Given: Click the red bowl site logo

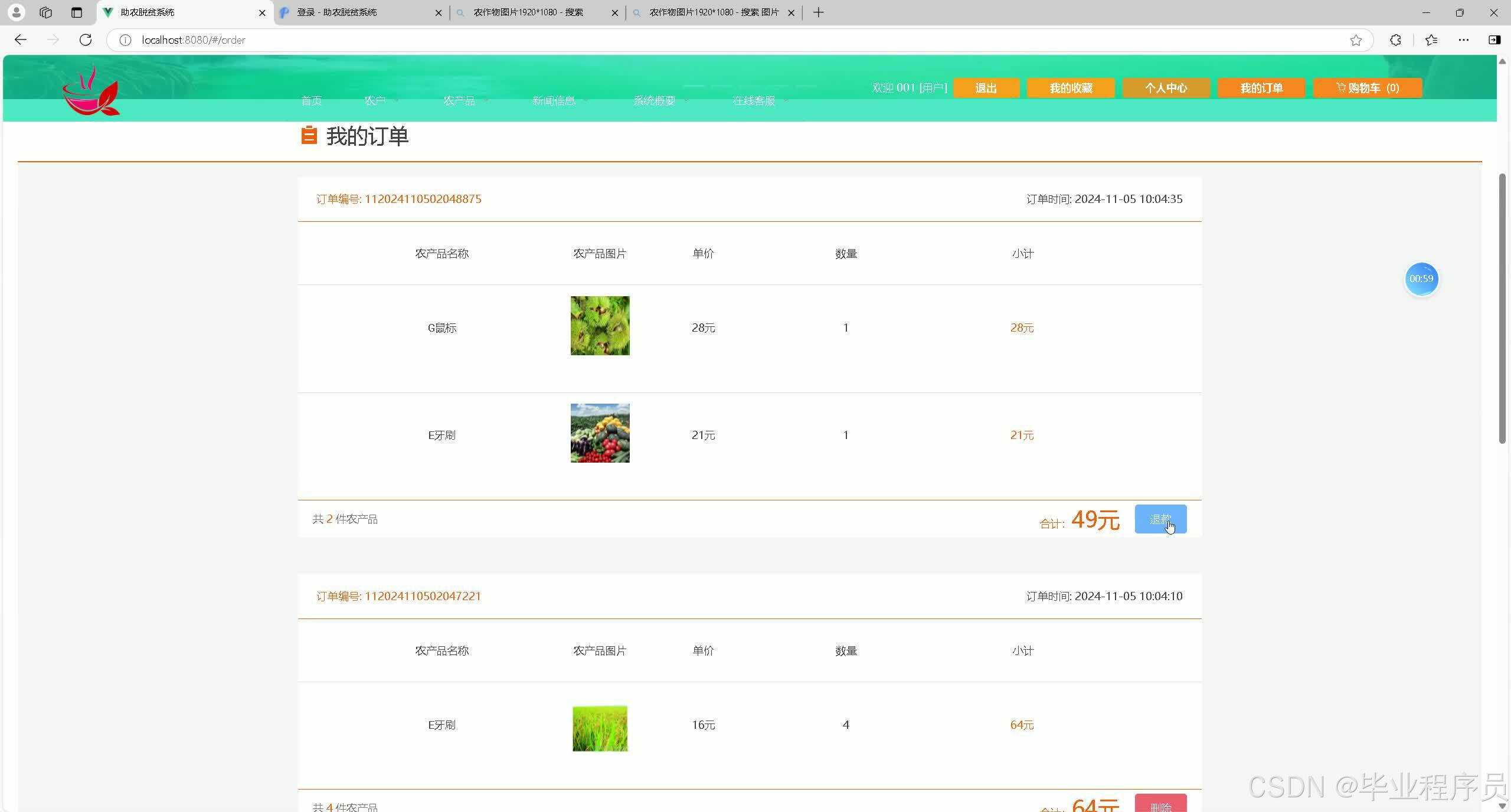Looking at the screenshot, I should [x=91, y=90].
